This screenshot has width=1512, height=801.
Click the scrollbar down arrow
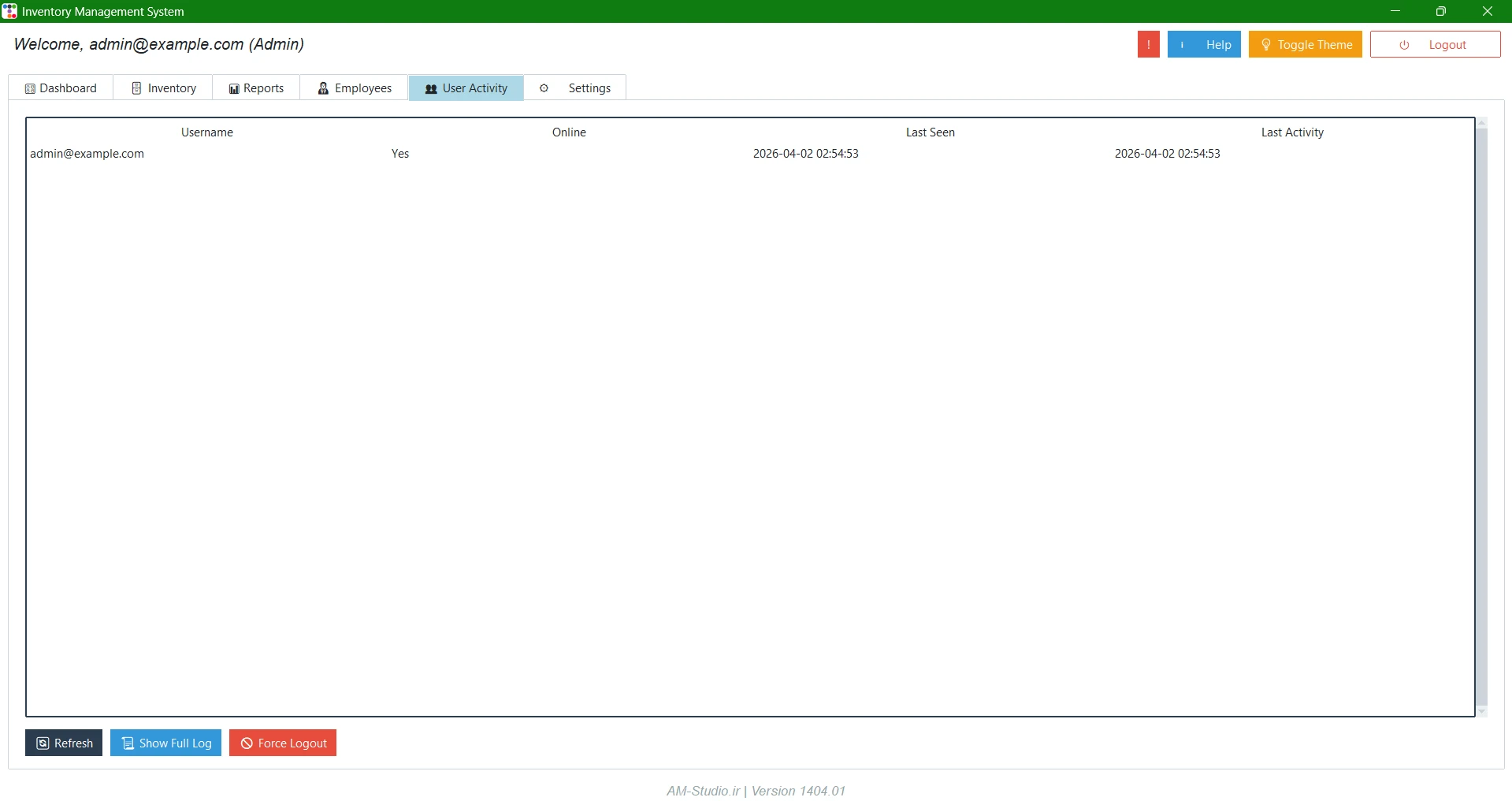[x=1482, y=712]
